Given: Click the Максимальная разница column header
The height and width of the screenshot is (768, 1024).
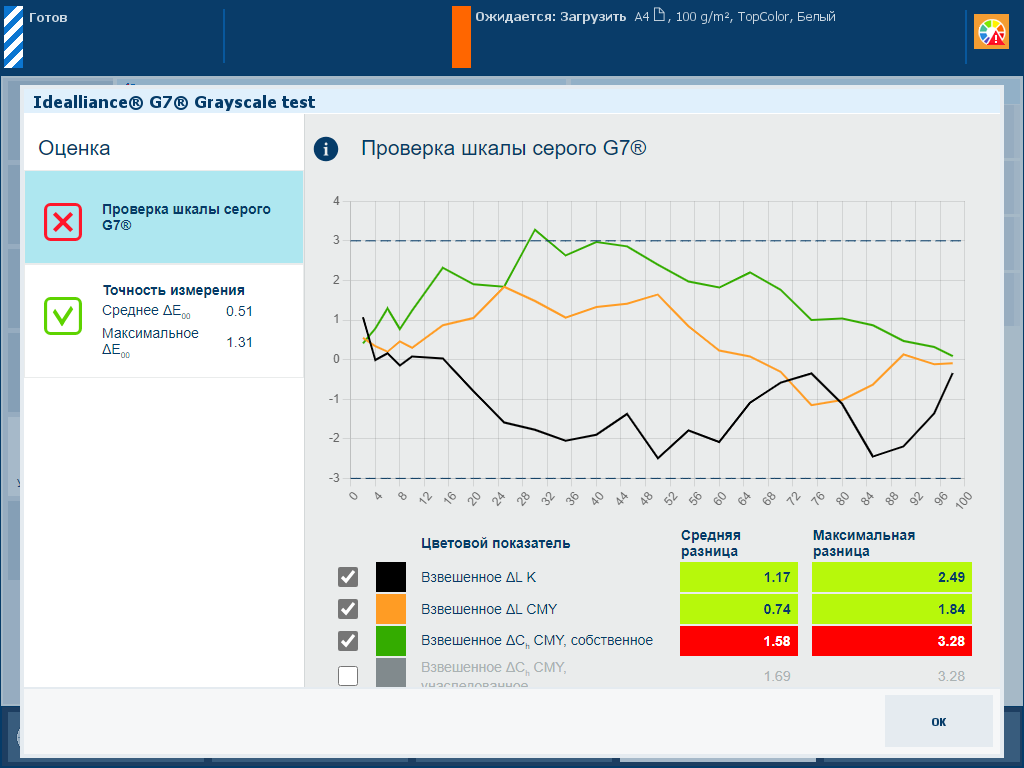Looking at the screenshot, I should 863,543.
